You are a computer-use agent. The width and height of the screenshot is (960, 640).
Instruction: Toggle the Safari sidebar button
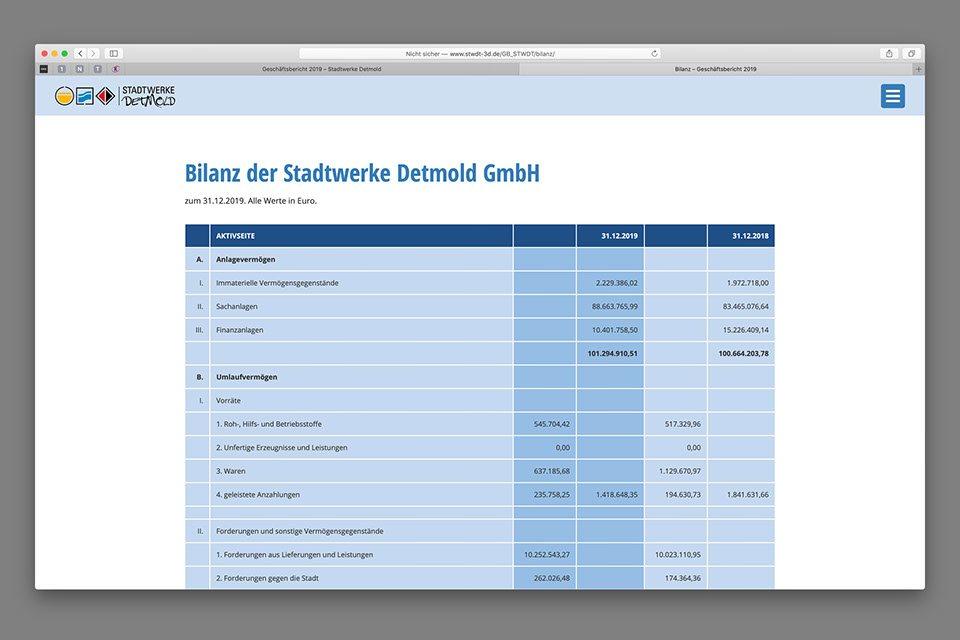[113, 53]
